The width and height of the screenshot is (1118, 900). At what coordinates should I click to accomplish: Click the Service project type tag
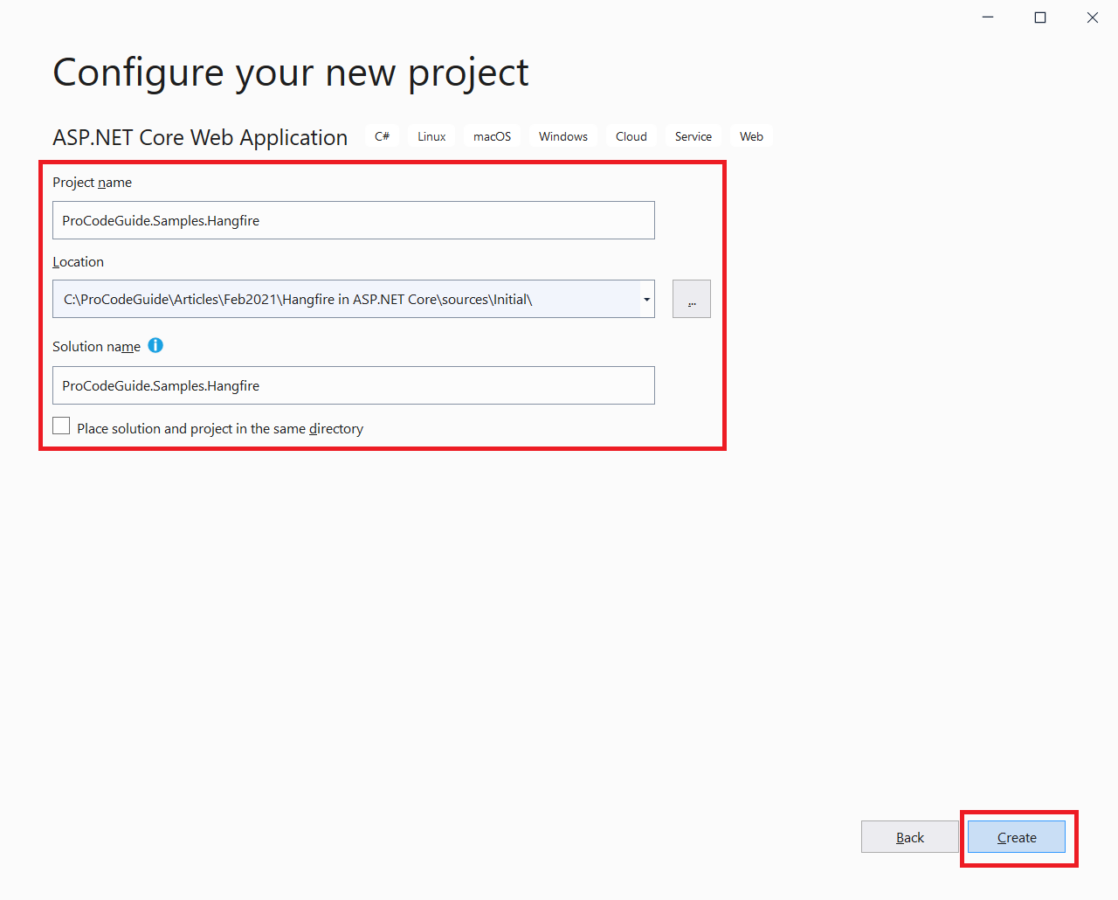point(693,137)
